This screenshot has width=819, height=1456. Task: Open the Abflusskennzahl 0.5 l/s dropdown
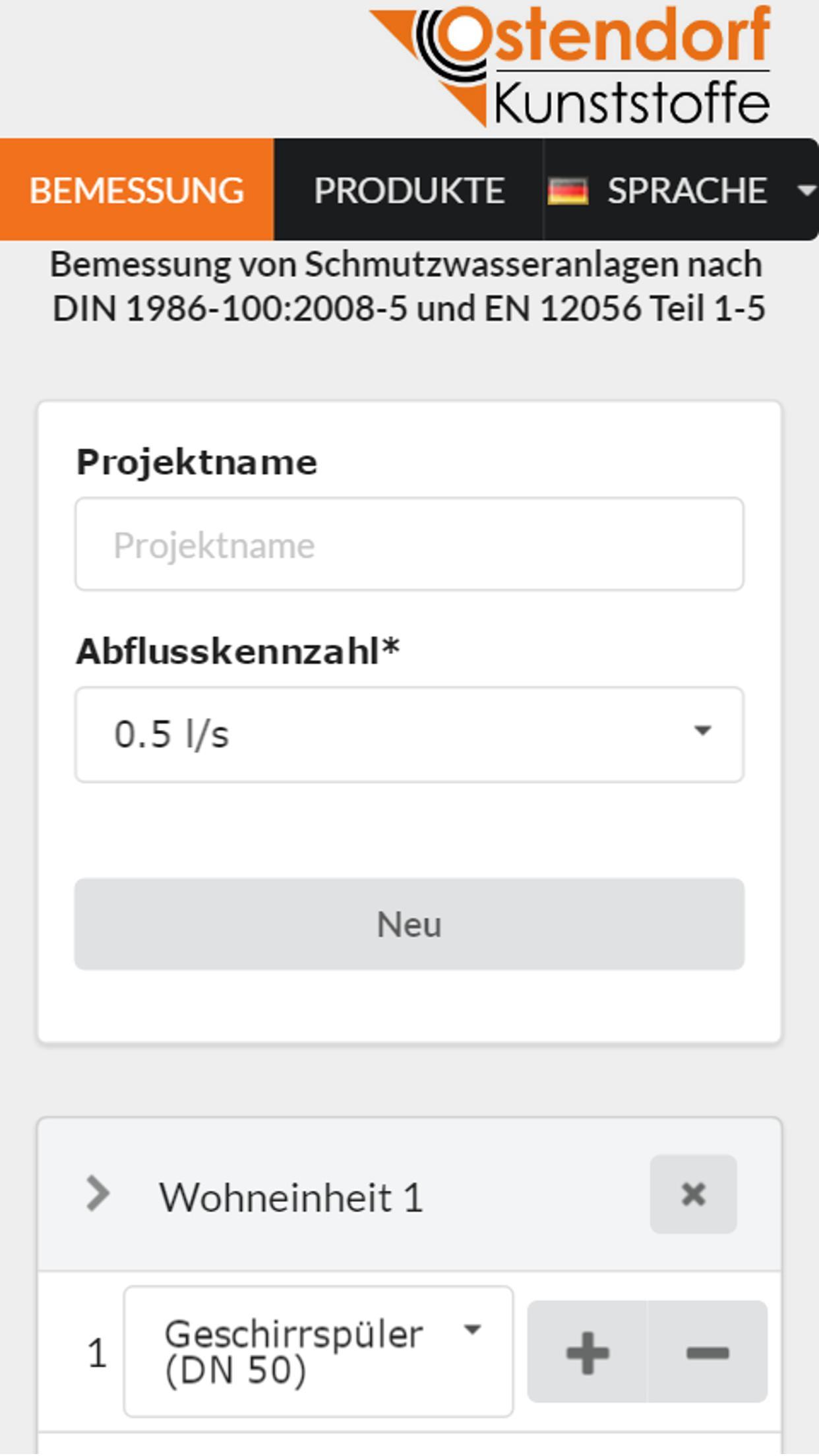coord(409,735)
